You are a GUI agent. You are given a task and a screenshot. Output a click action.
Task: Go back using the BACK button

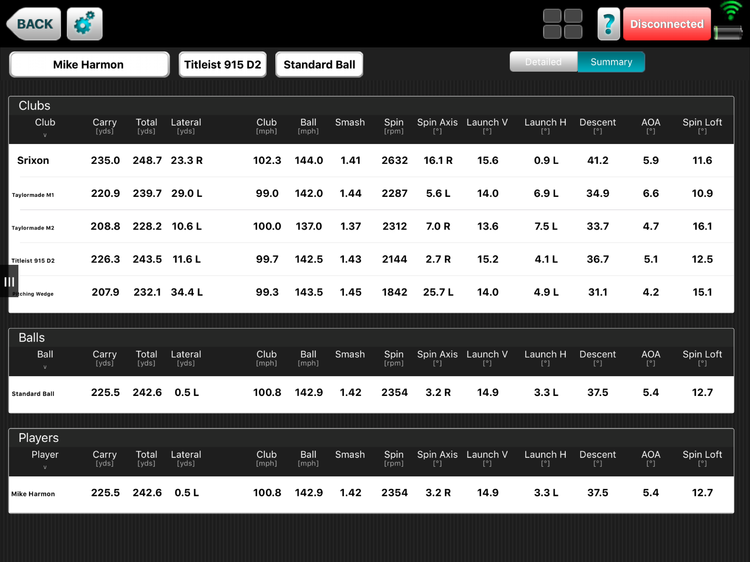pos(32,24)
